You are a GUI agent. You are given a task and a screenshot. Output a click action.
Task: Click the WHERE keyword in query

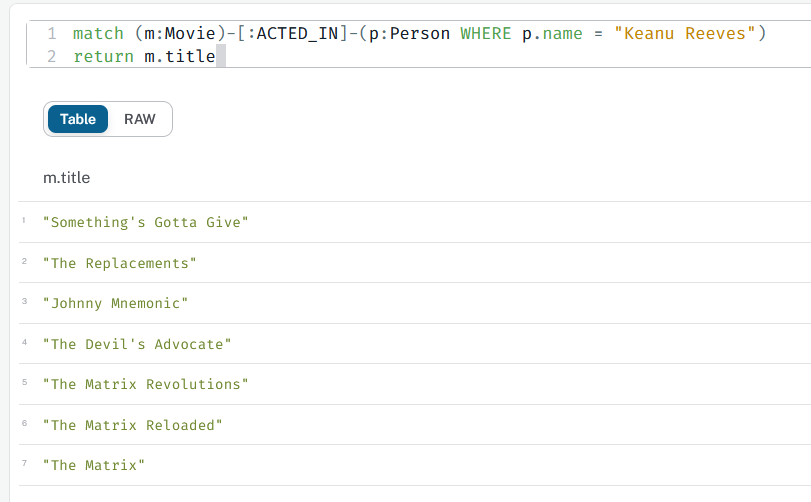click(486, 34)
